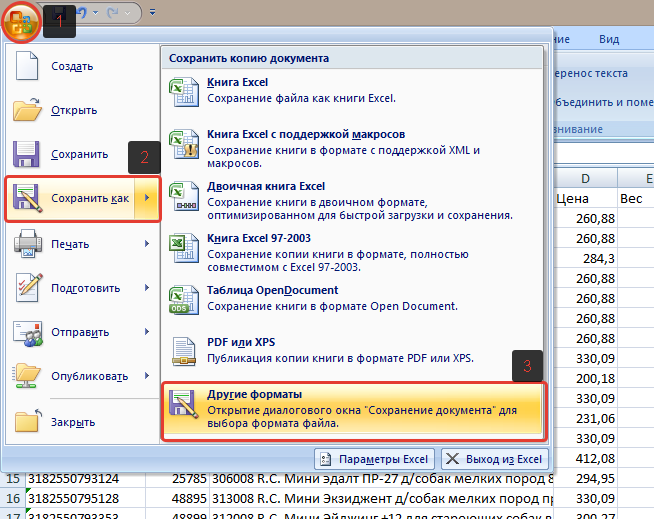Viewport: 654px width, 519px height.
Task: Select cell containing 48895
Action: tap(177, 499)
